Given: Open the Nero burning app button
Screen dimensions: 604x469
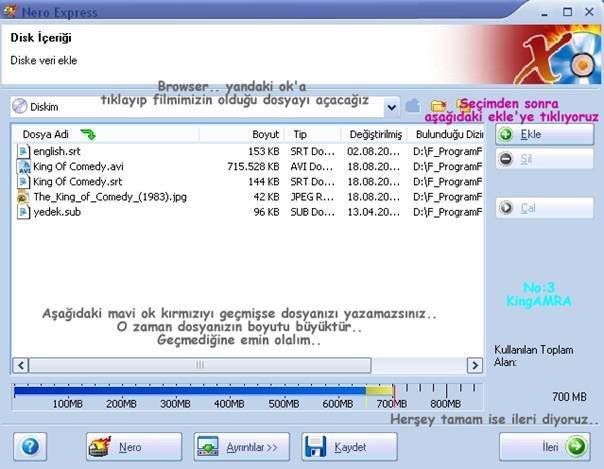Looking at the screenshot, I should tap(134, 447).
